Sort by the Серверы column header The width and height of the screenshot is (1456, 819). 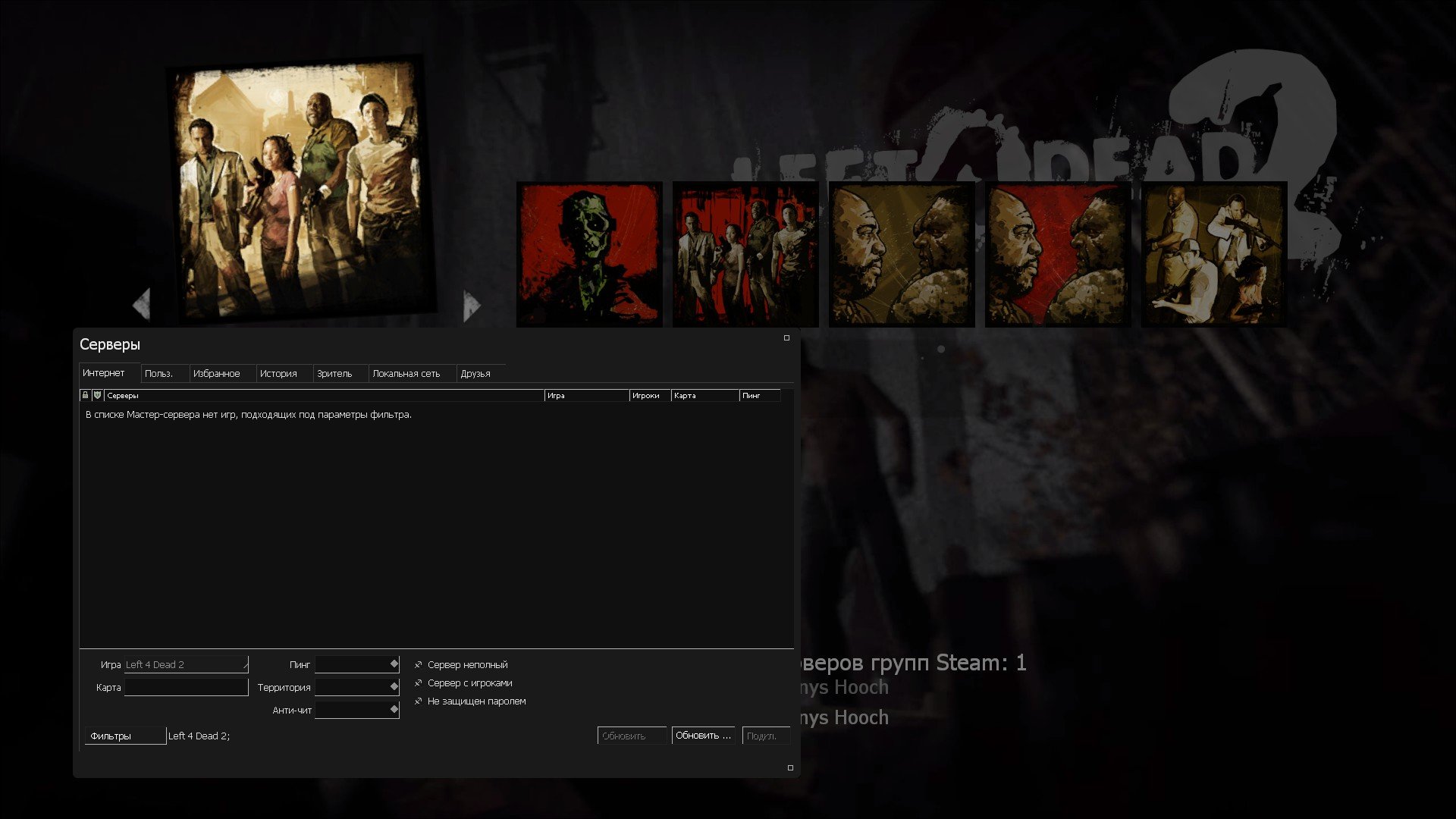[x=324, y=395]
